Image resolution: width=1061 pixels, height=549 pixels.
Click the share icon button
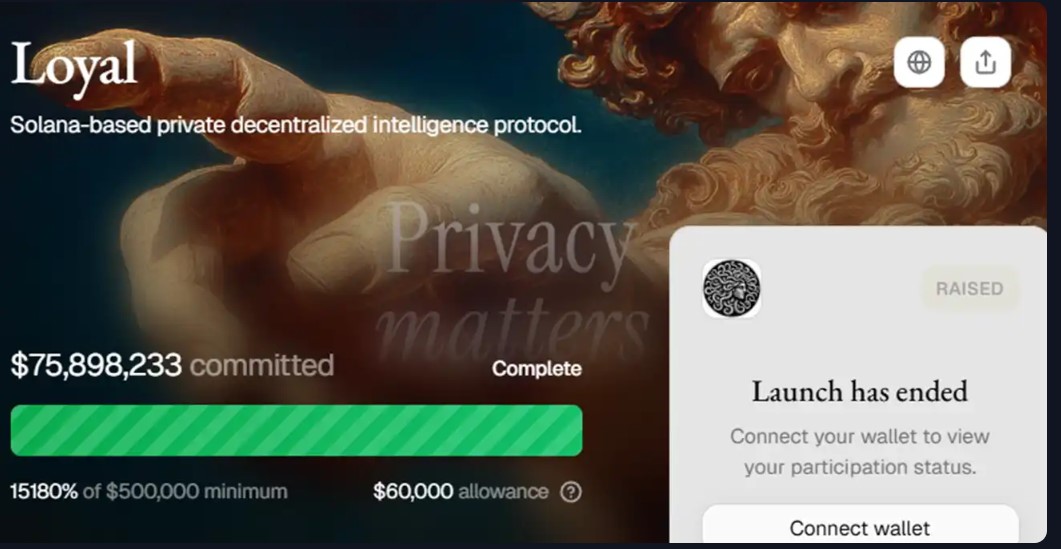point(985,62)
